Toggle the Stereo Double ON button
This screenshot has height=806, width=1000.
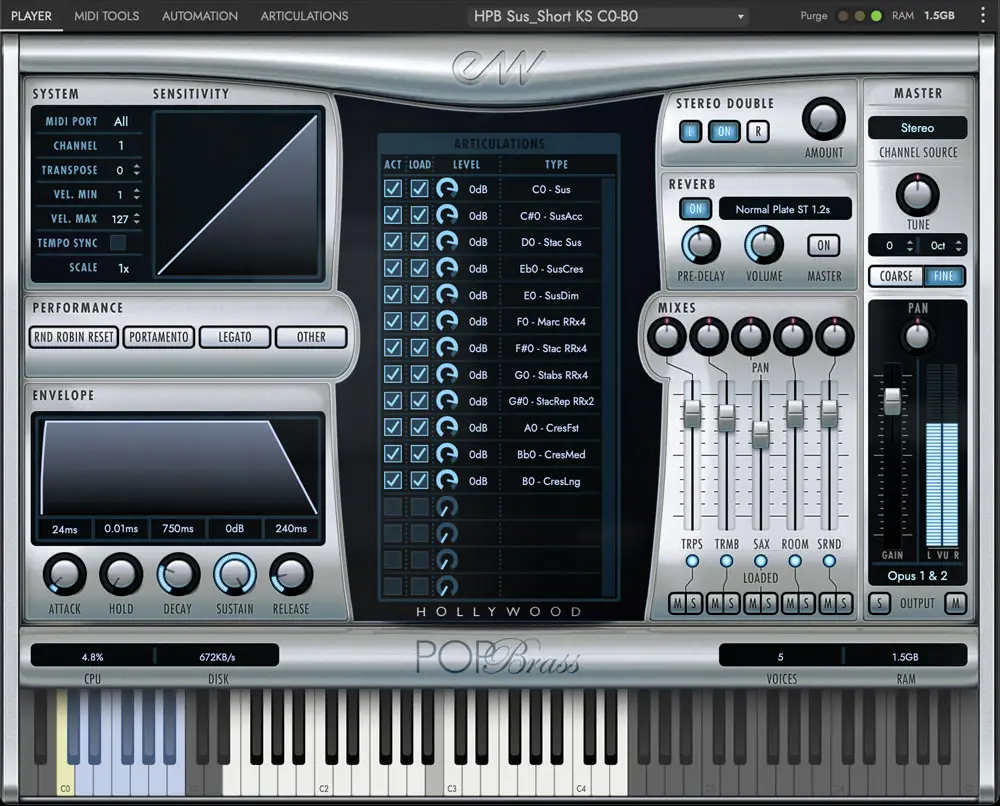tap(724, 132)
